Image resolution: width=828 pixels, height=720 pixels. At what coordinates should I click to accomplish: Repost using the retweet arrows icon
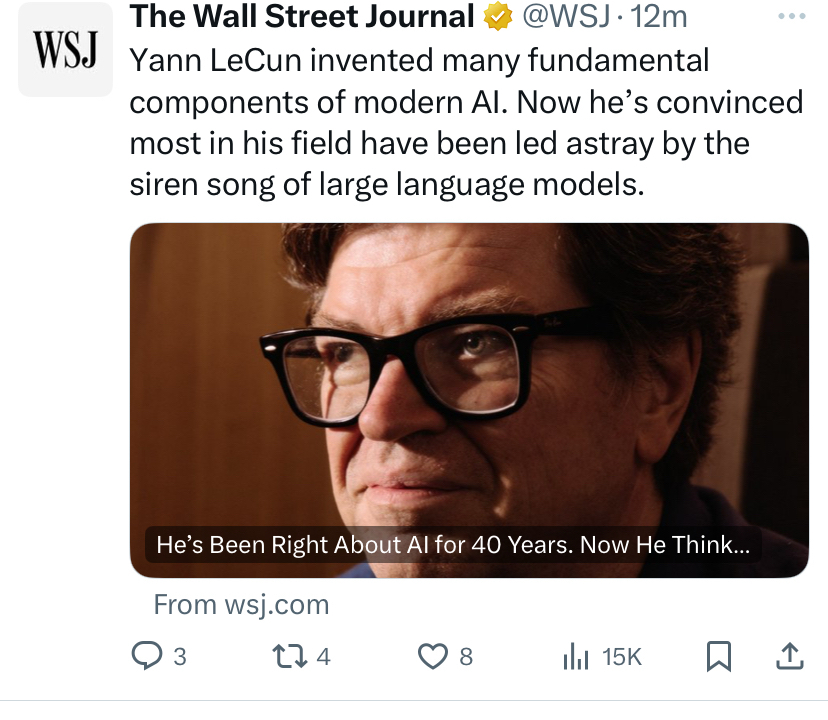tap(289, 656)
